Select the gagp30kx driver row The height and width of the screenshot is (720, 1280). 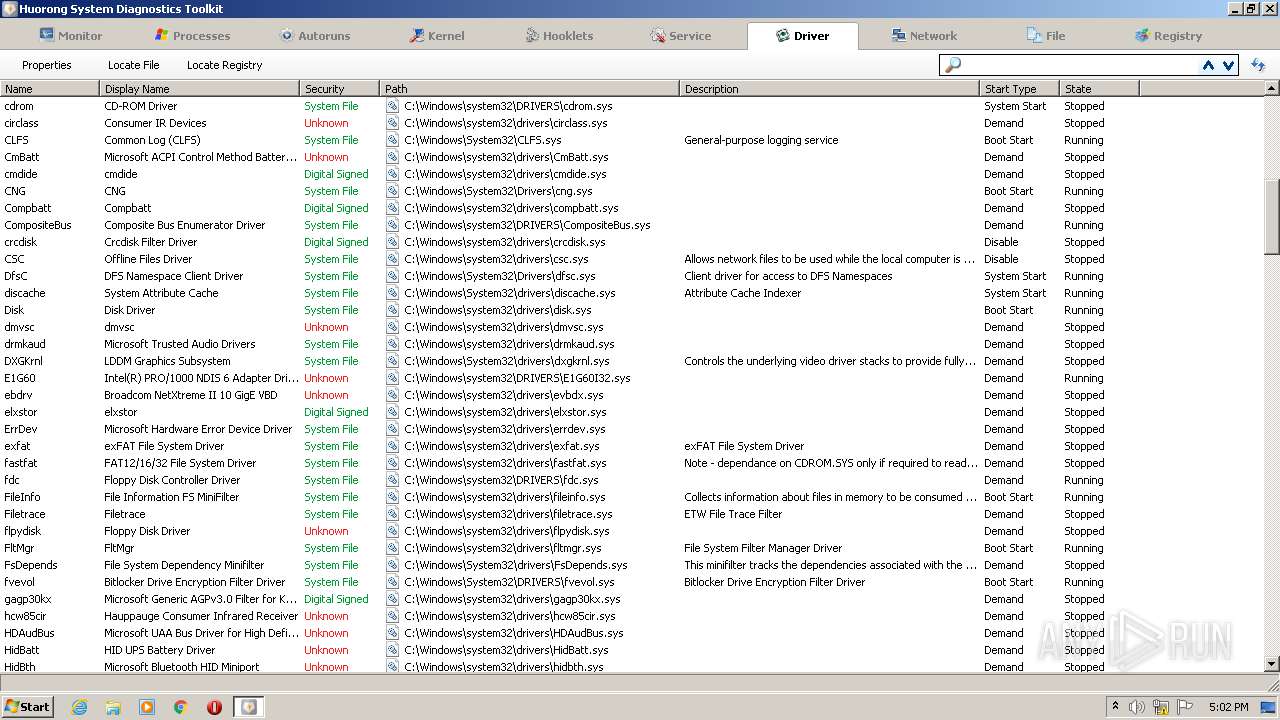[632, 599]
